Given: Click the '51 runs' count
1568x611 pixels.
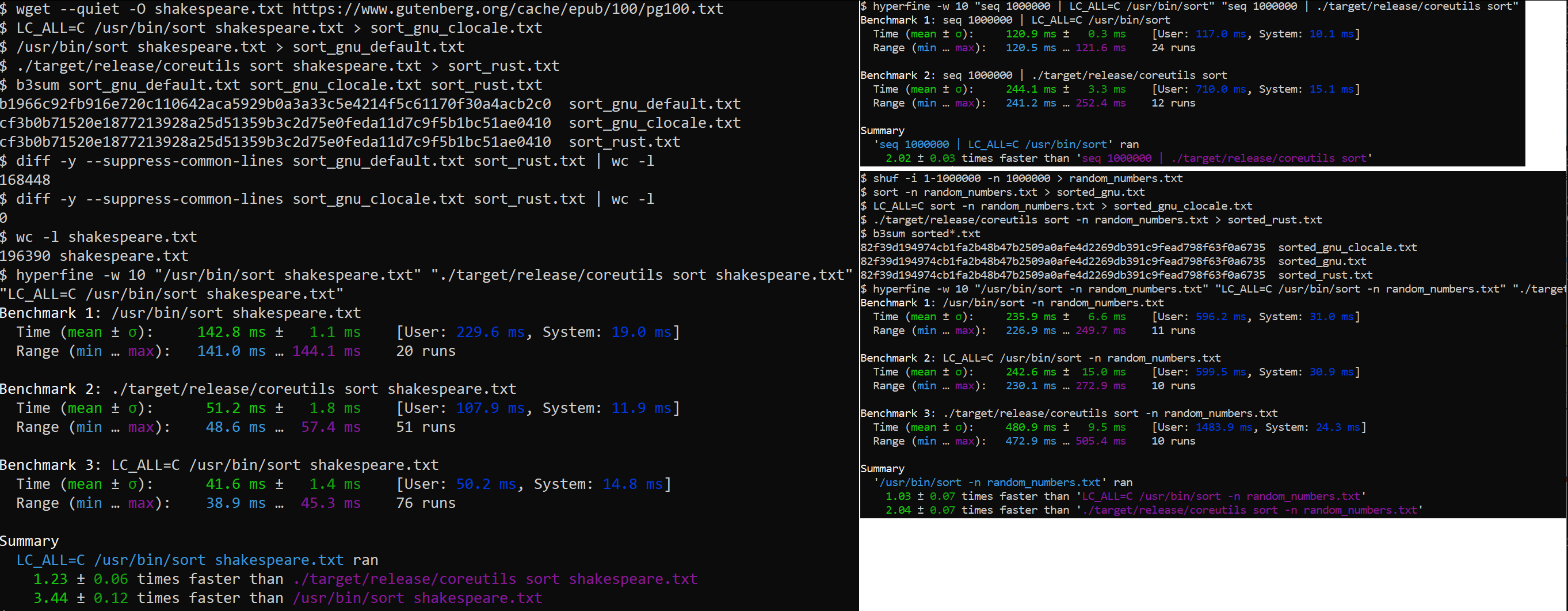Looking at the screenshot, I should coord(426,427).
